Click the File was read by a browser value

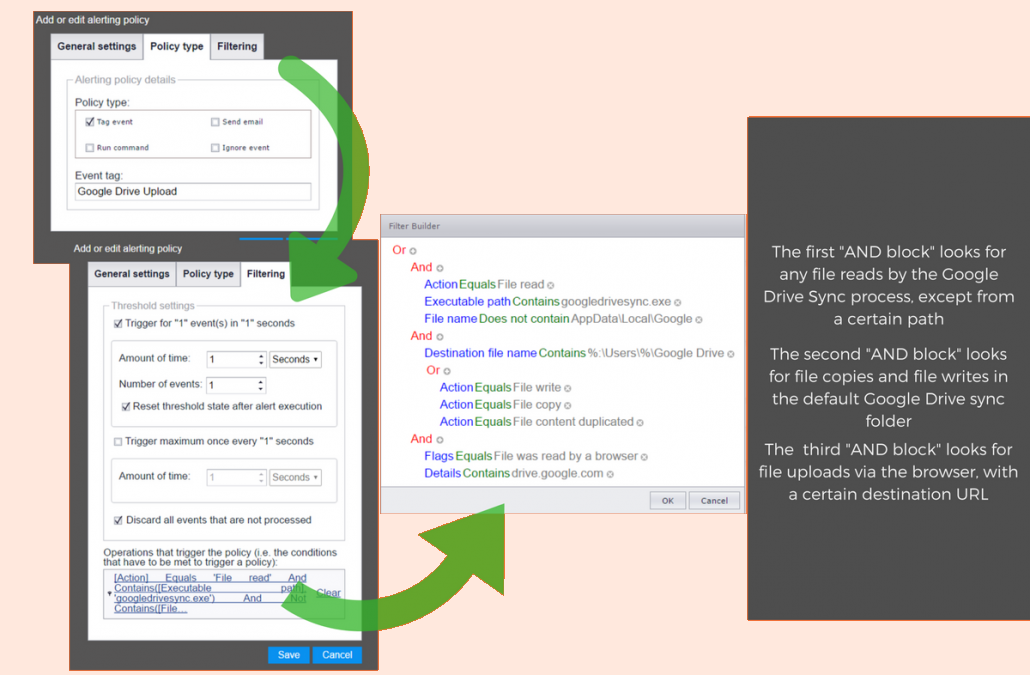click(566, 456)
